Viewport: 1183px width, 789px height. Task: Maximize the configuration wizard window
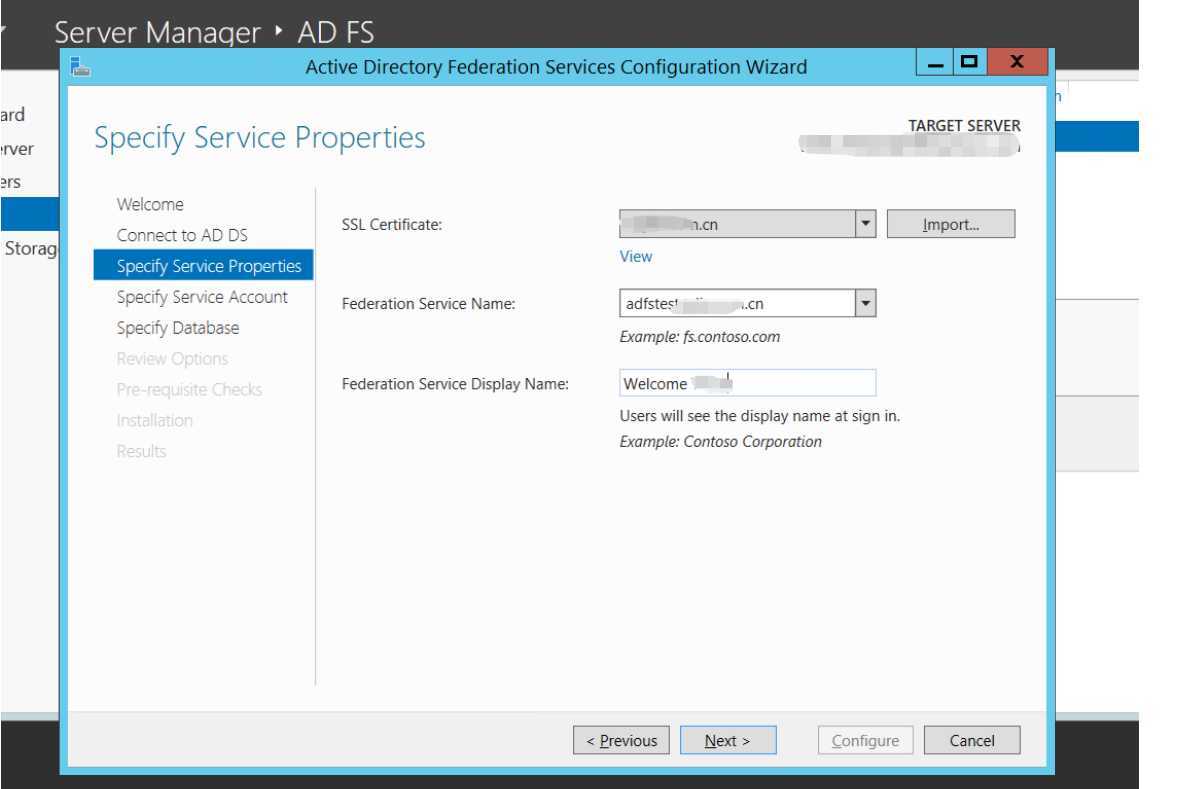click(969, 63)
